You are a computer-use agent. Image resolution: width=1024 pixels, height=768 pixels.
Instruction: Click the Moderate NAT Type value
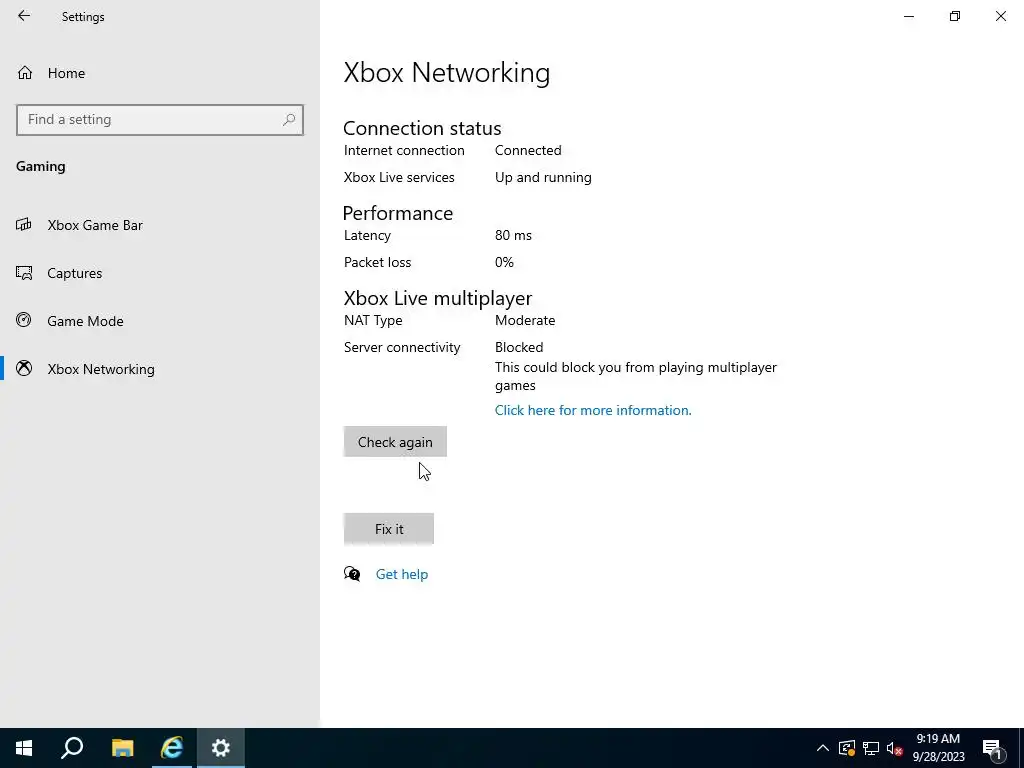tap(525, 320)
